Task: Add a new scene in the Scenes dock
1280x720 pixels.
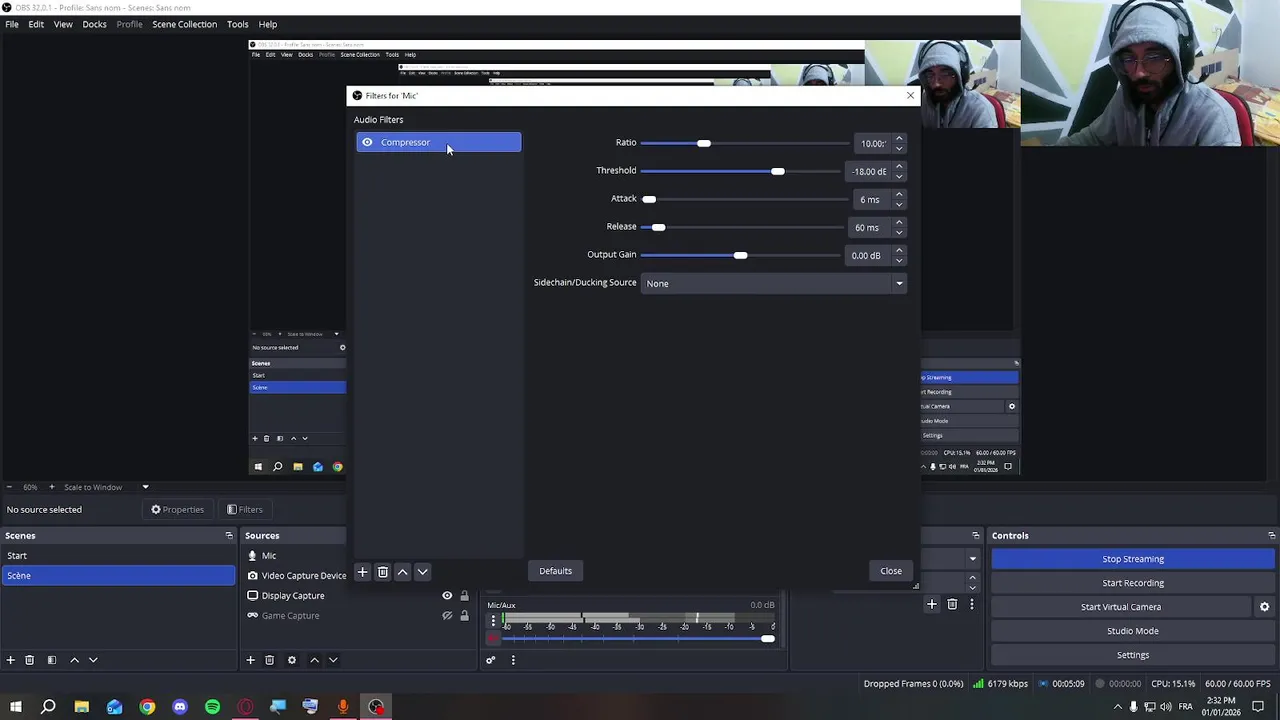Action: [10, 660]
